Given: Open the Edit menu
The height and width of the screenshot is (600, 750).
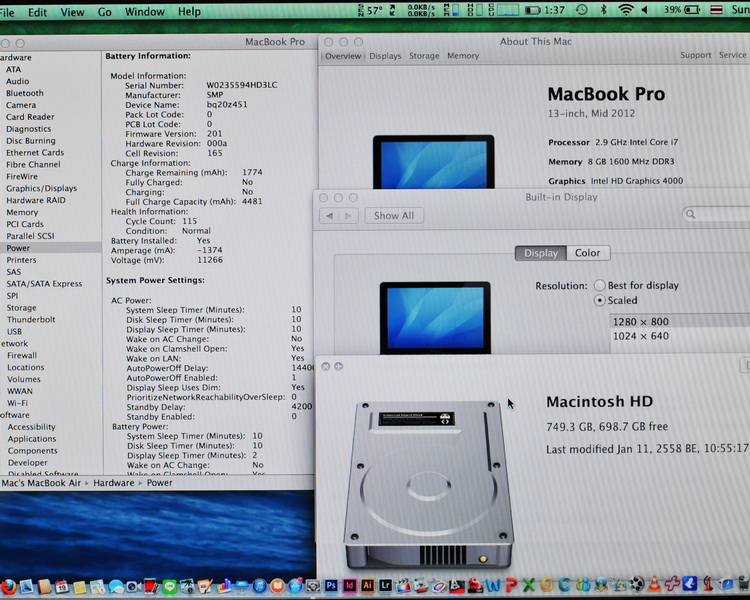Looking at the screenshot, I should click(37, 12).
